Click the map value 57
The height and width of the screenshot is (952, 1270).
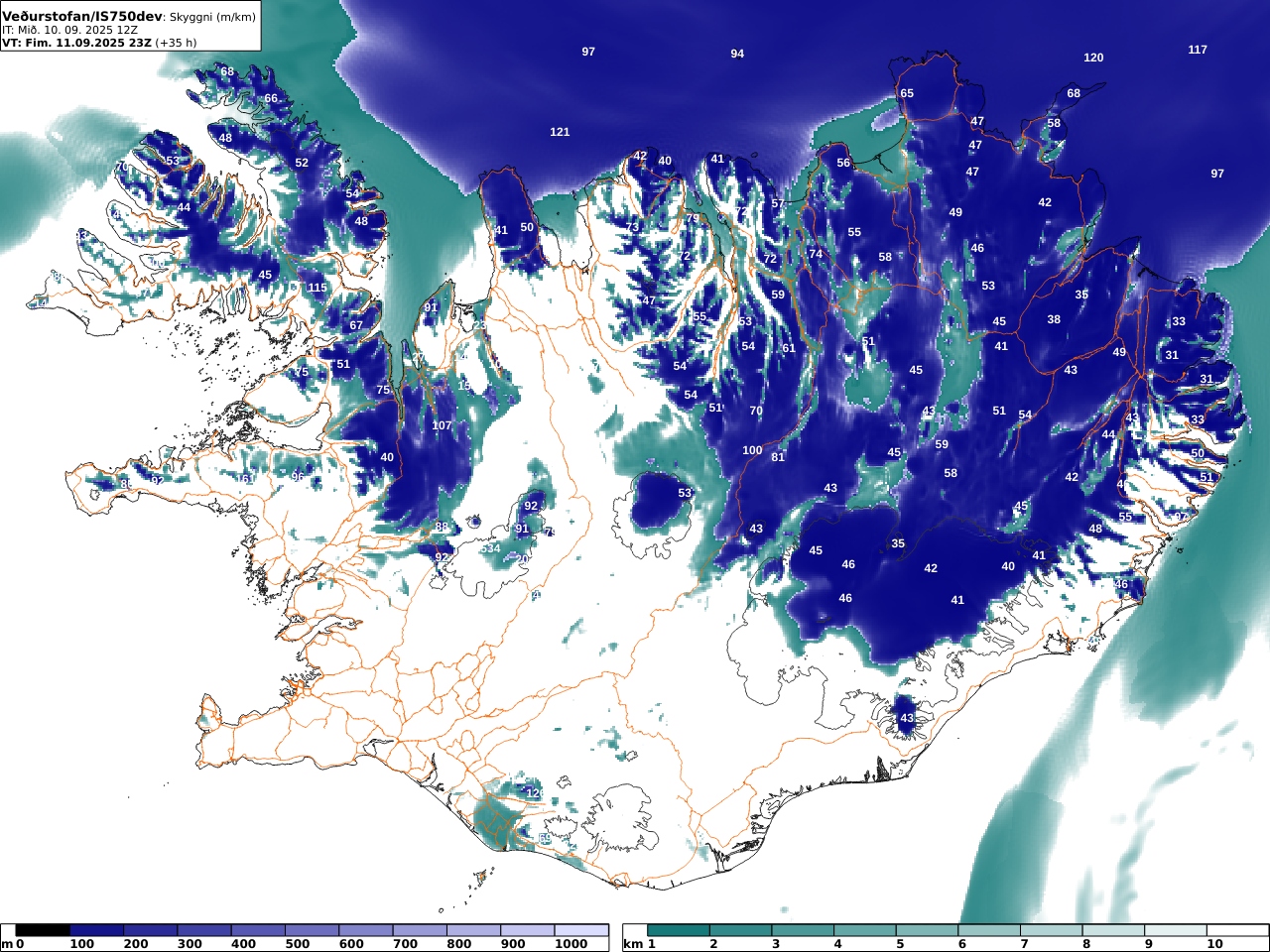pos(778,203)
